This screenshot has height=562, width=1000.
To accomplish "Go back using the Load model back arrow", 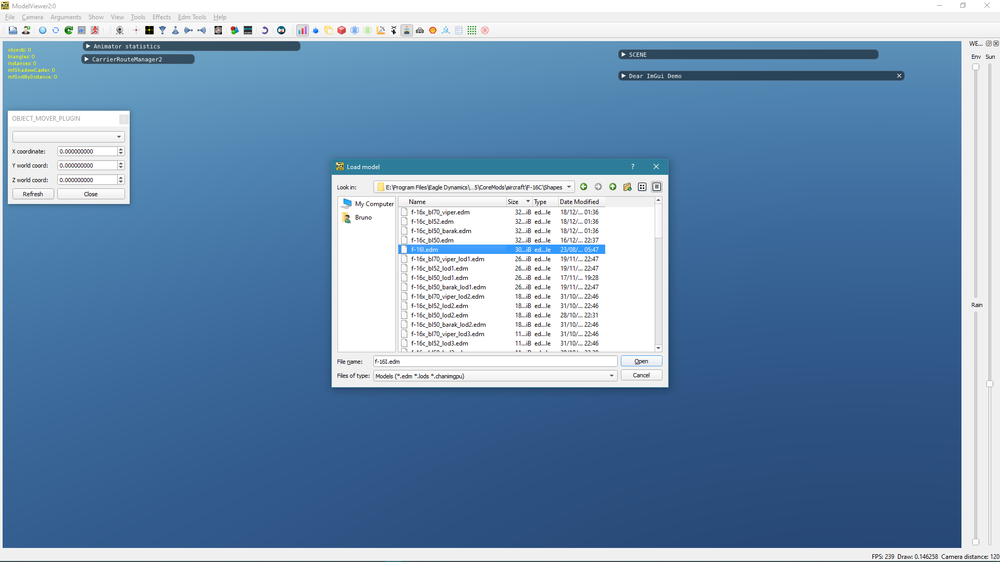I will click(584, 187).
